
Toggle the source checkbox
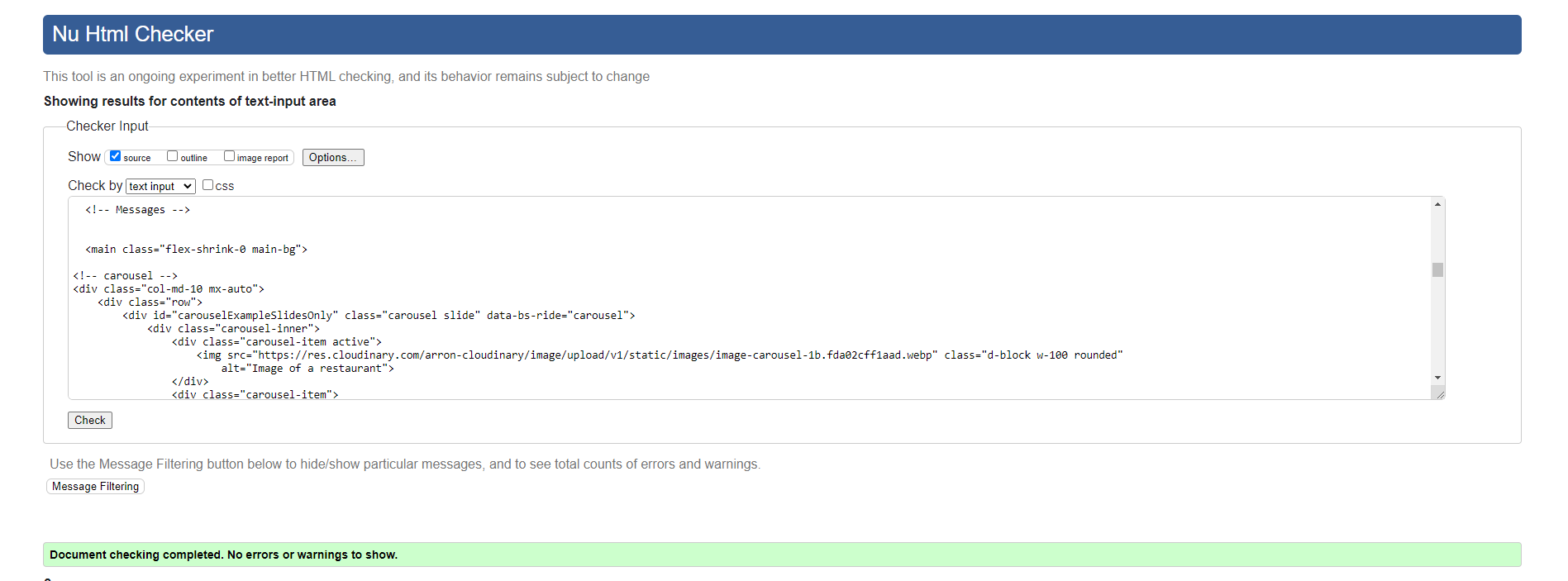tap(115, 156)
